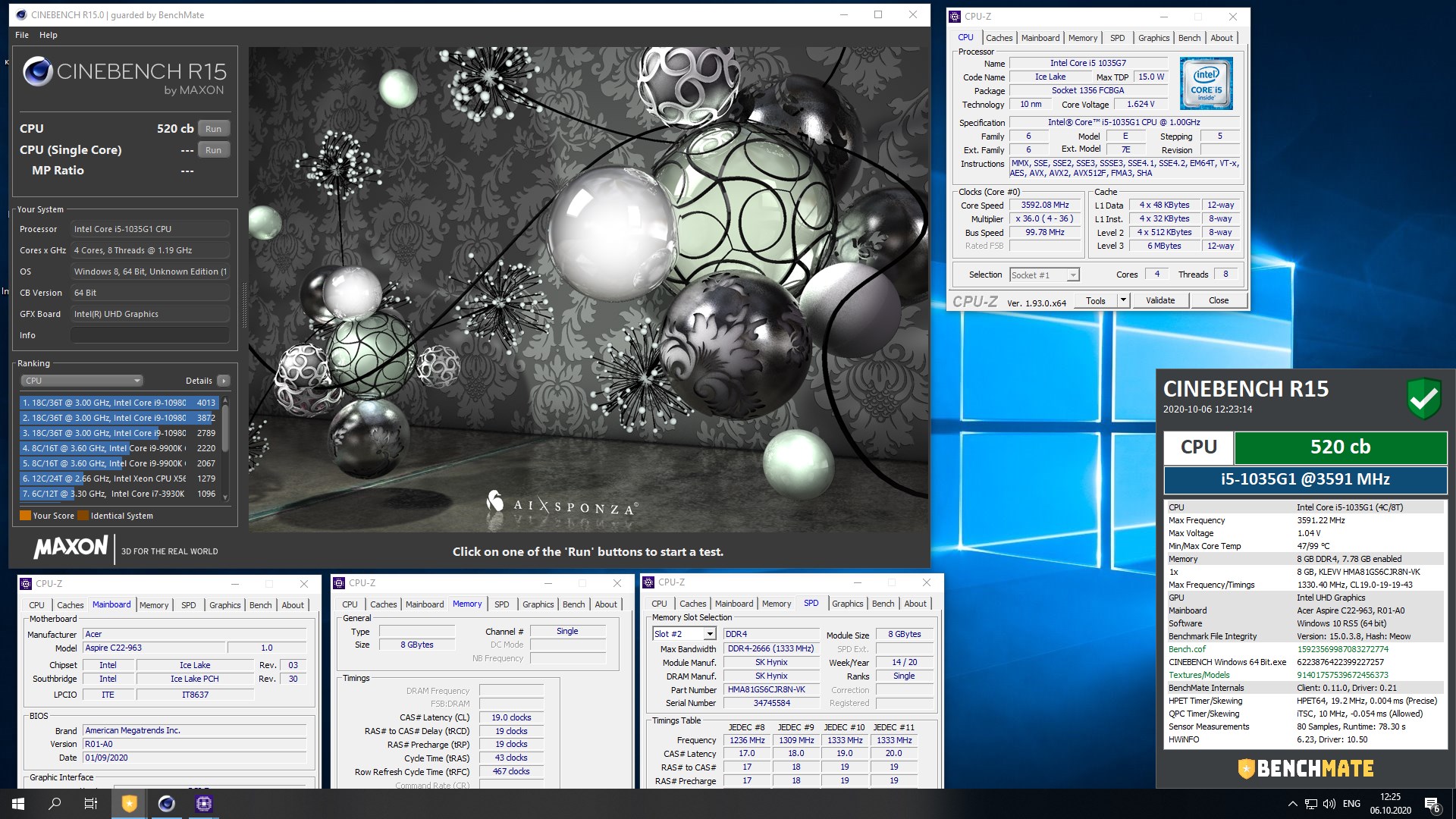
Task: Click the Aspire C22-963 model field
Action: (x=154, y=648)
